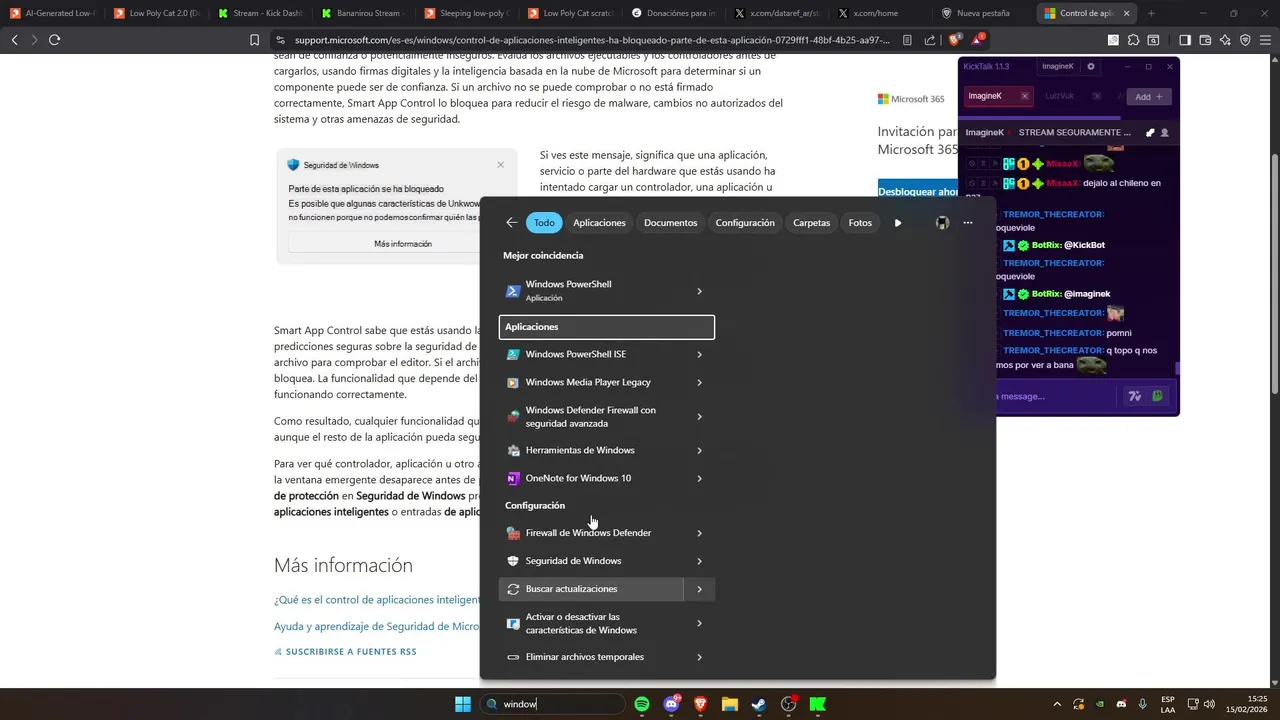Click Add button in KickTalk
The width and height of the screenshot is (1280, 720).
pyautogui.click(x=1148, y=97)
